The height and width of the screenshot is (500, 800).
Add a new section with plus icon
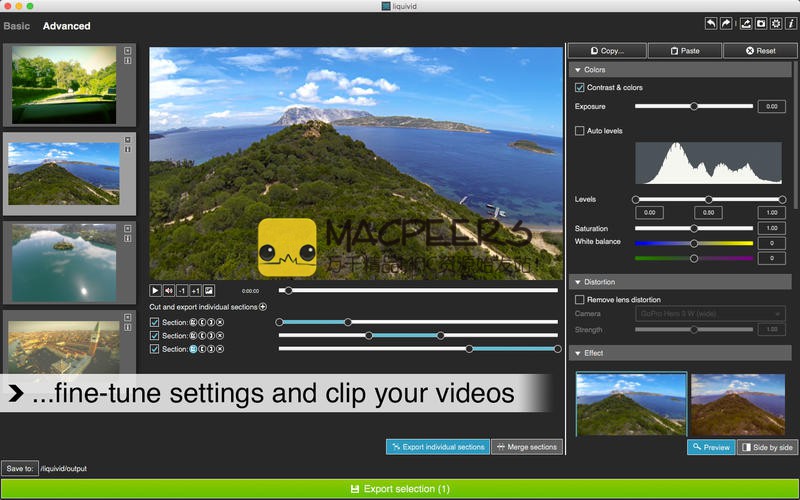[263, 307]
